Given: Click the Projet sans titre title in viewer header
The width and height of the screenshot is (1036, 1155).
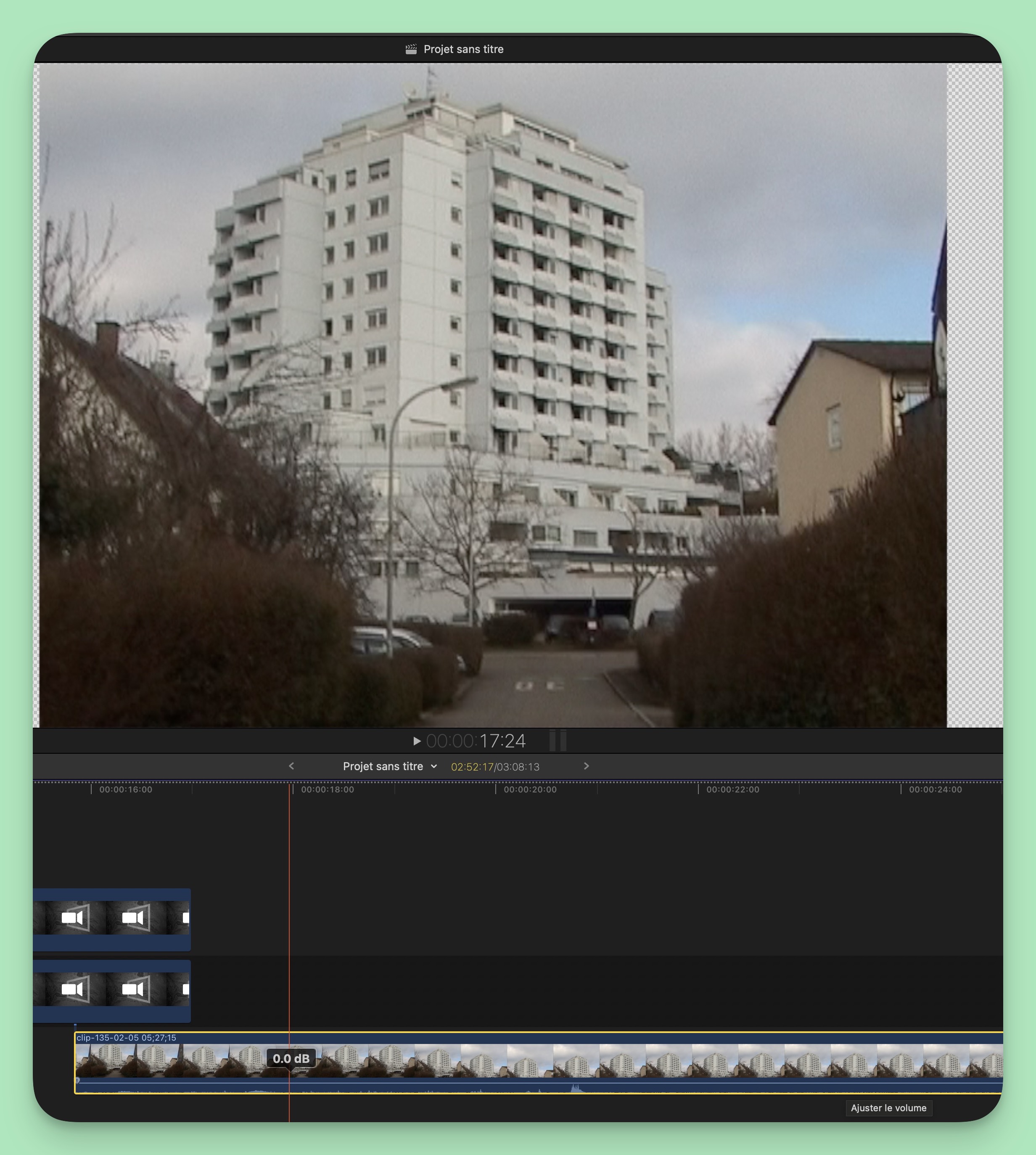Looking at the screenshot, I should pyautogui.click(x=463, y=50).
